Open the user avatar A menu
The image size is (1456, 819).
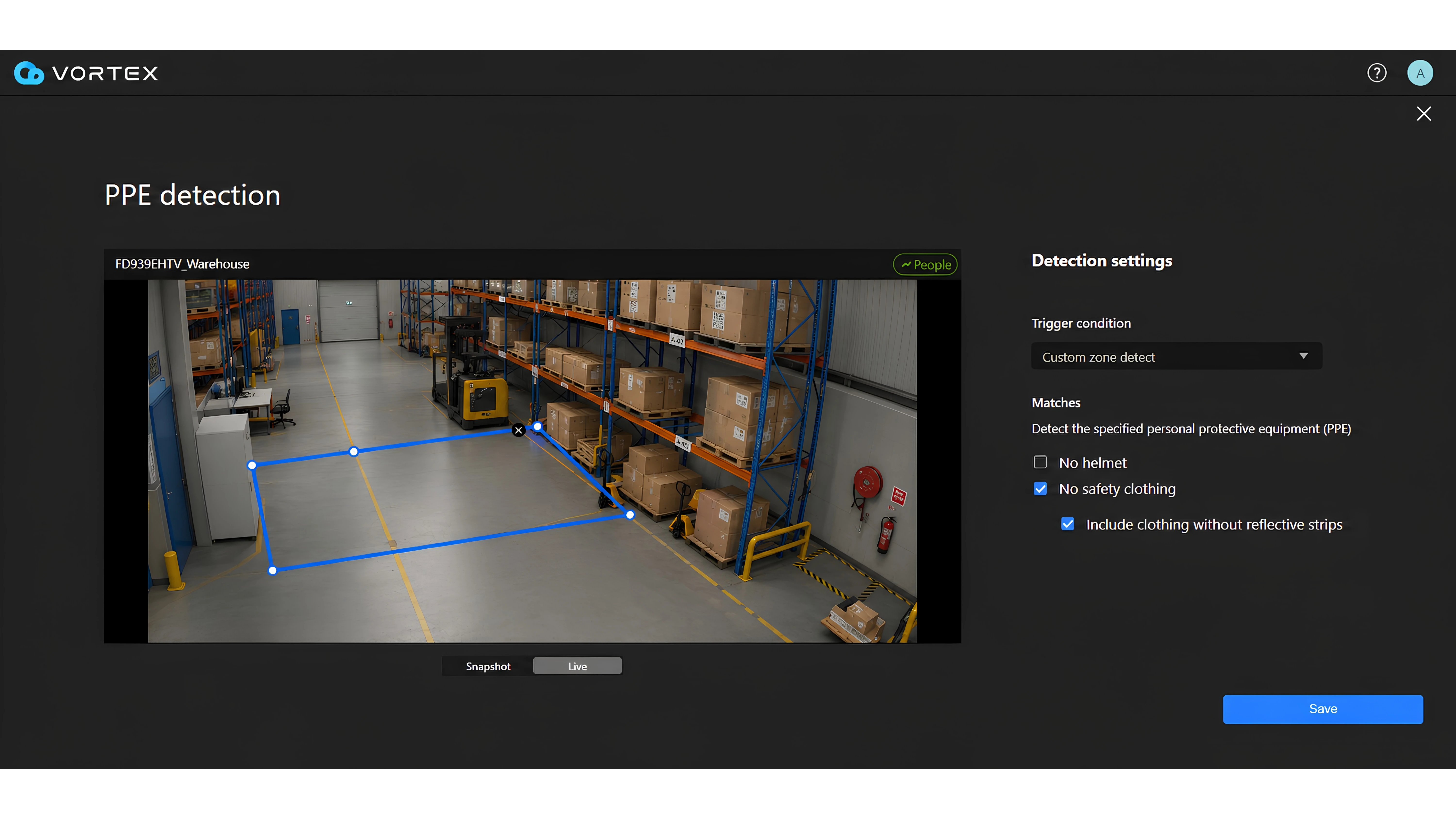pos(1420,73)
